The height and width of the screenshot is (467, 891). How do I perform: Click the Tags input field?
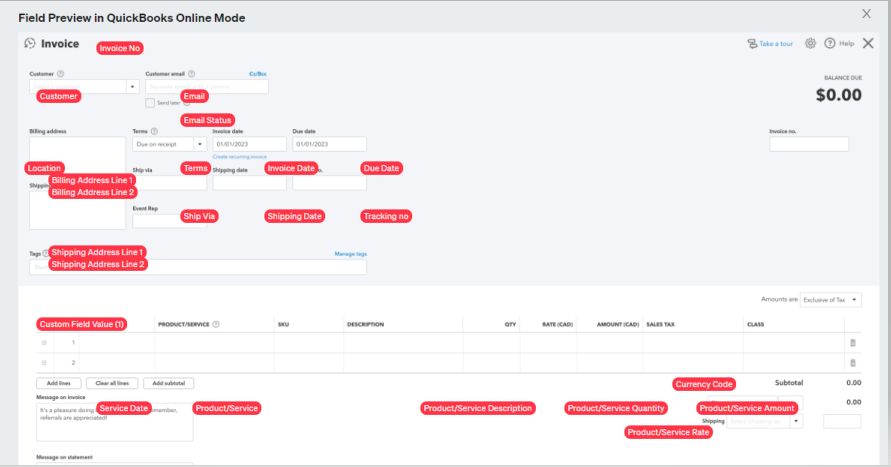click(198, 267)
